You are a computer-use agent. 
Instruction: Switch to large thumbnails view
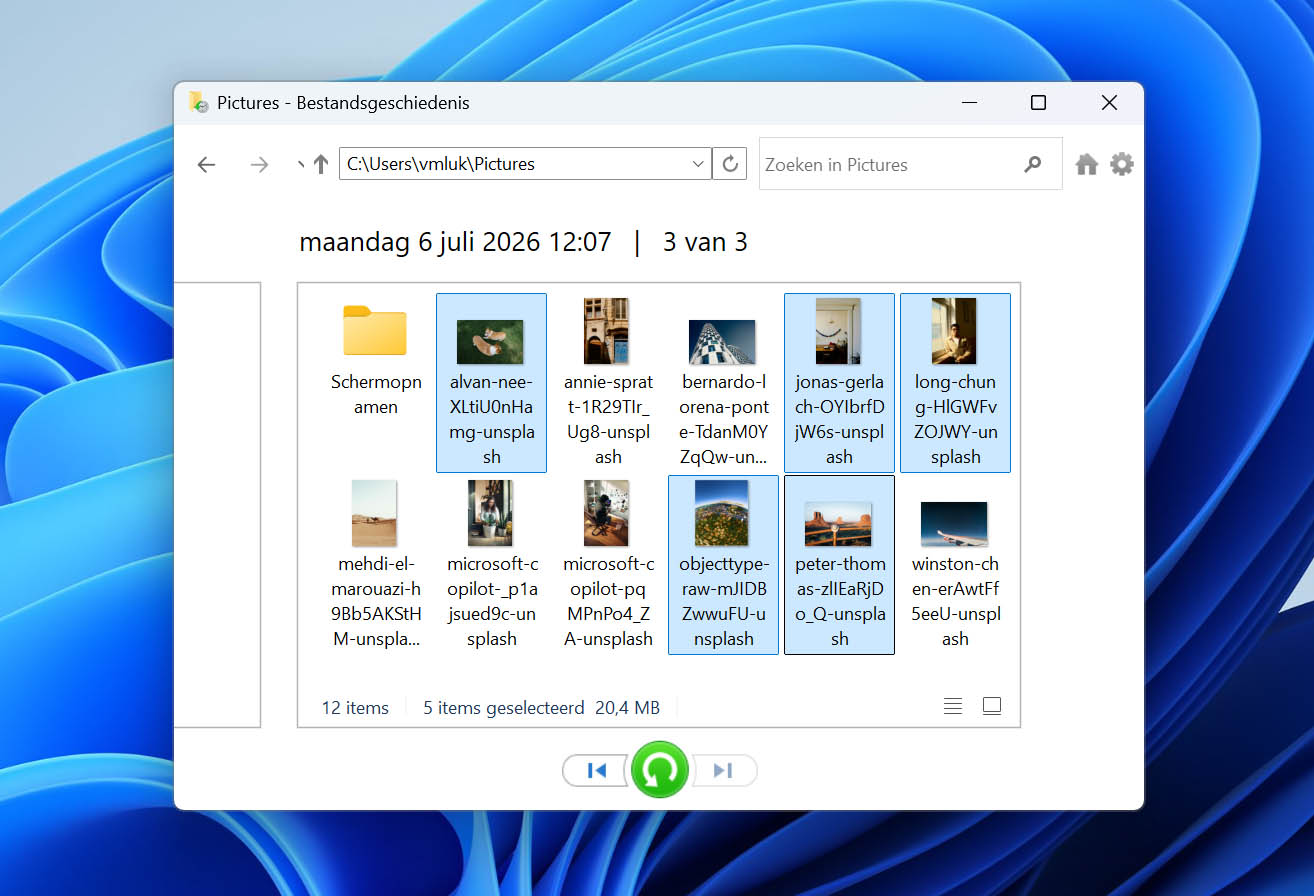point(992,707)
